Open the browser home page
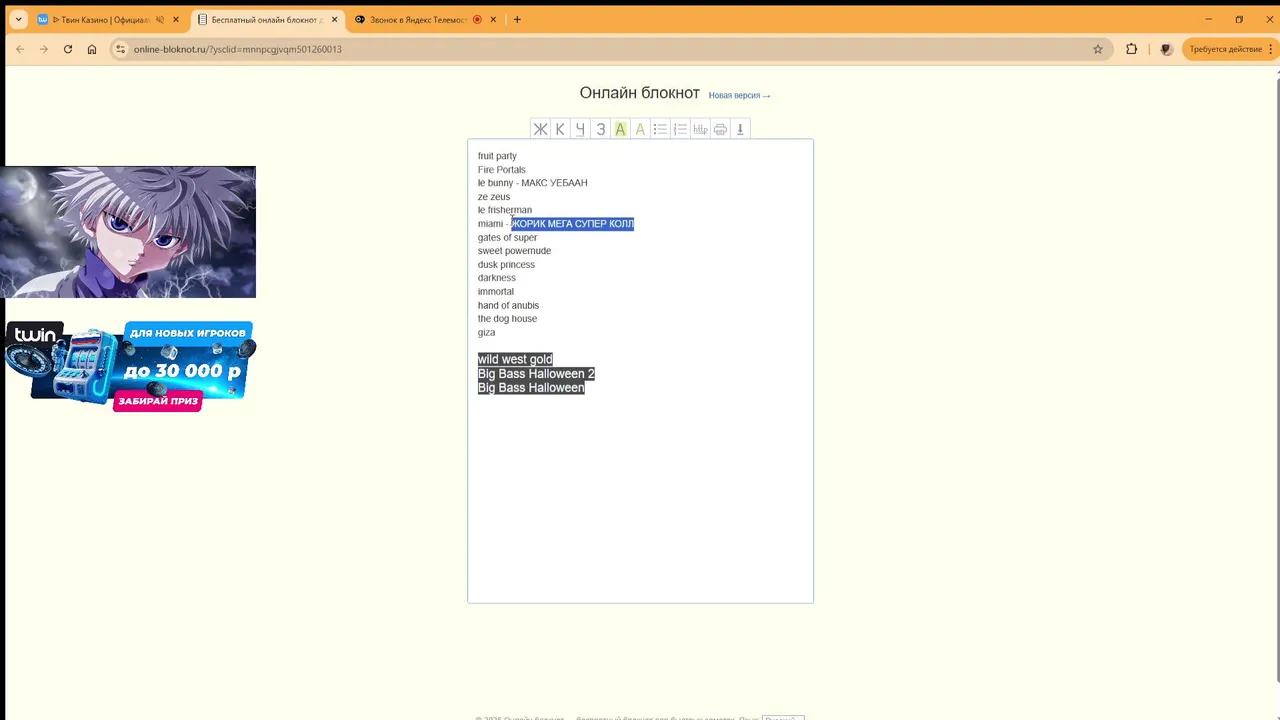 tap(92, 49)
